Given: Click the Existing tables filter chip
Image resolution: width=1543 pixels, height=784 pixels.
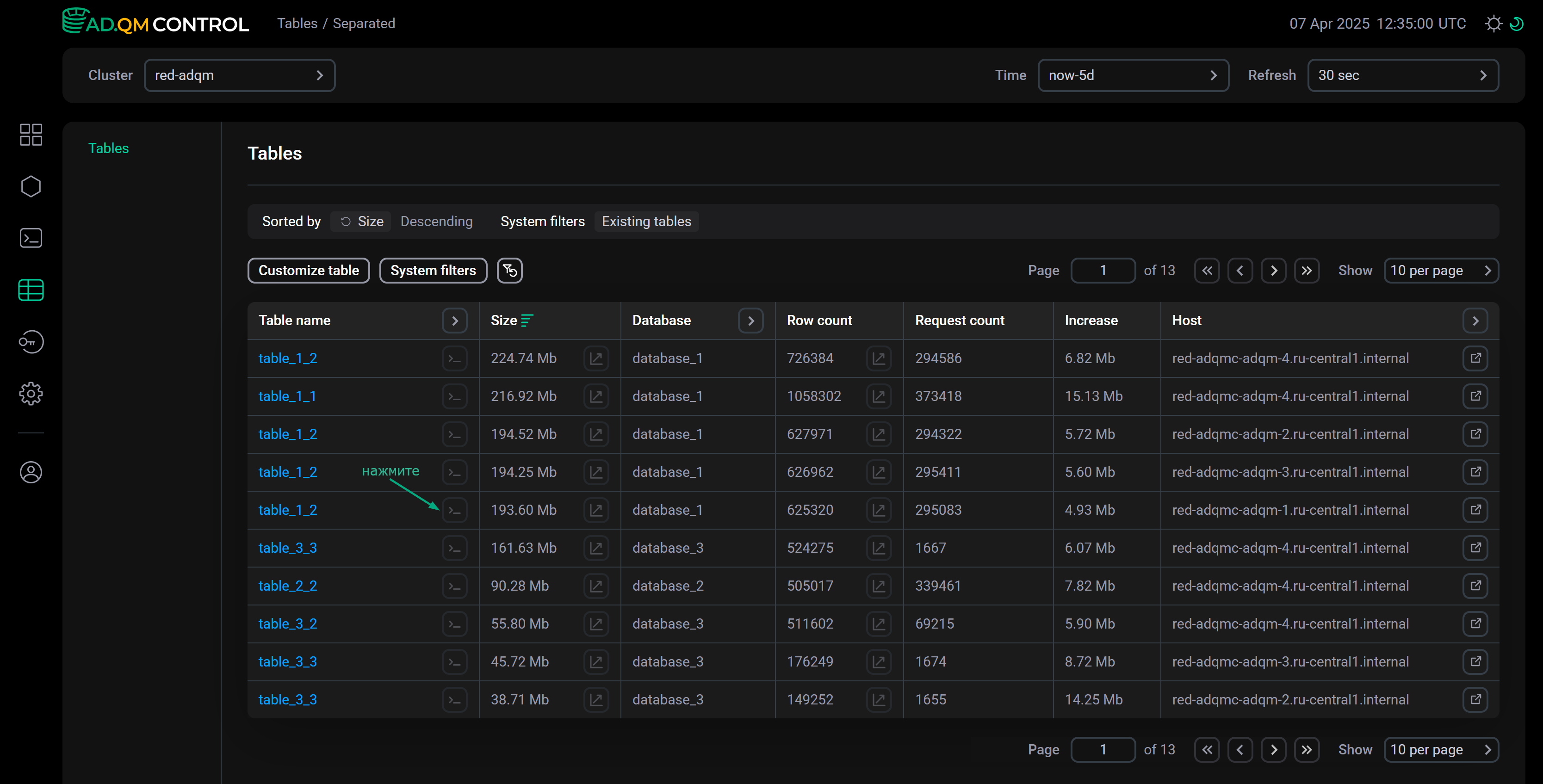Looking at the screenshot, I should point(646,221).
